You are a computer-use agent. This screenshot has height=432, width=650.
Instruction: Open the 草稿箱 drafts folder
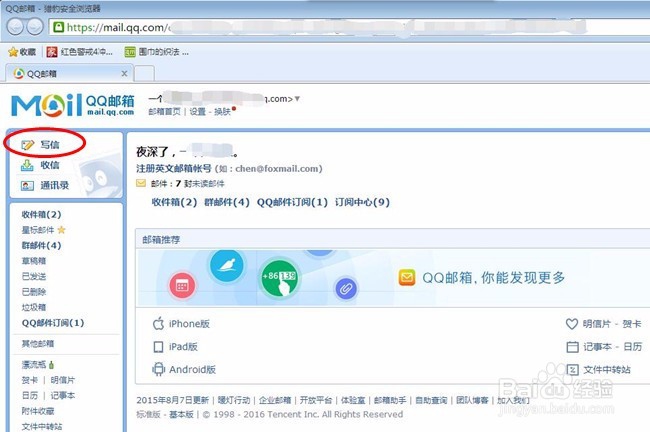click(34, 261)
